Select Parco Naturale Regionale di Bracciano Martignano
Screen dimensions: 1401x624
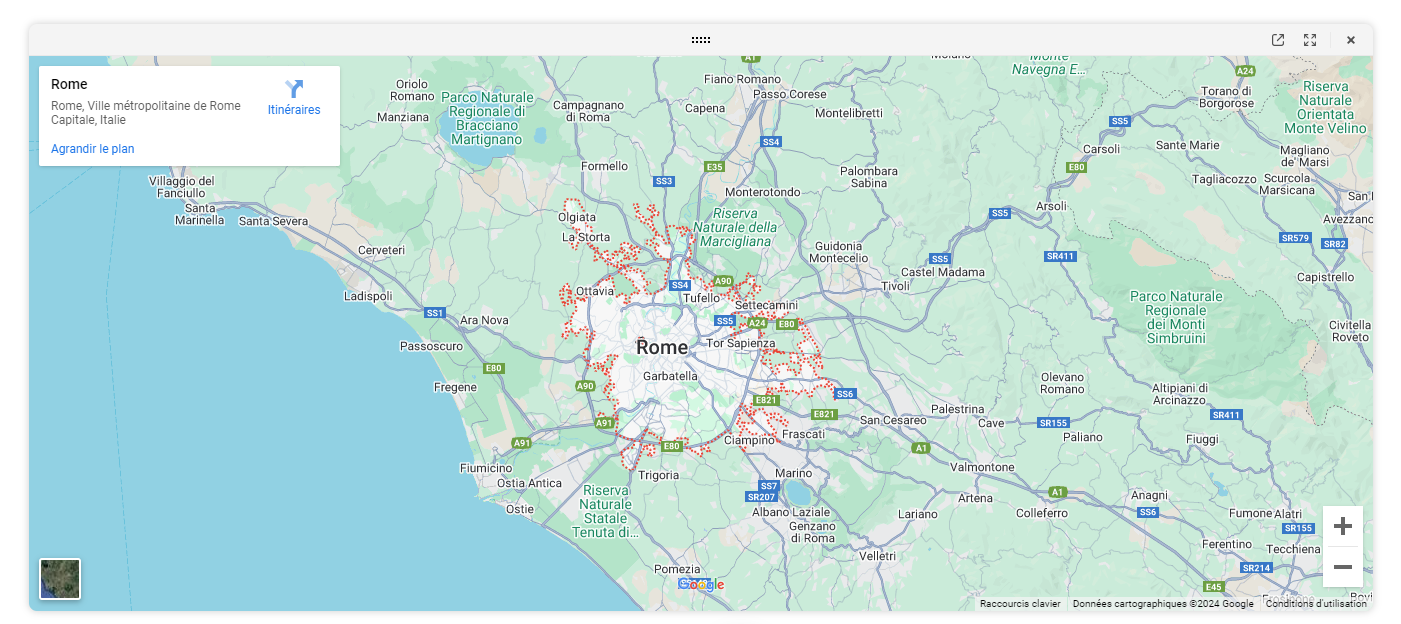pyautogui.click(x=487, y=118)
